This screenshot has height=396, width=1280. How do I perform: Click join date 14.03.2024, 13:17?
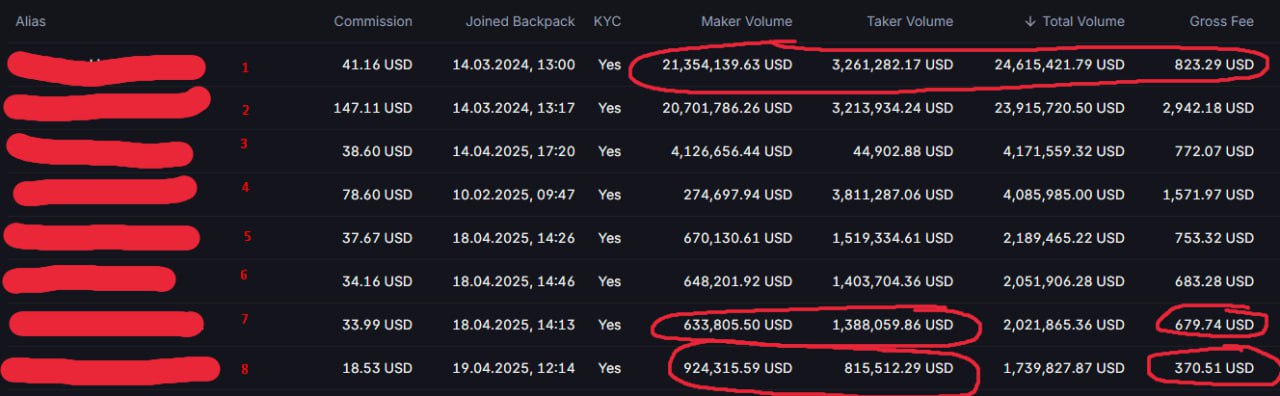(514, 108)
